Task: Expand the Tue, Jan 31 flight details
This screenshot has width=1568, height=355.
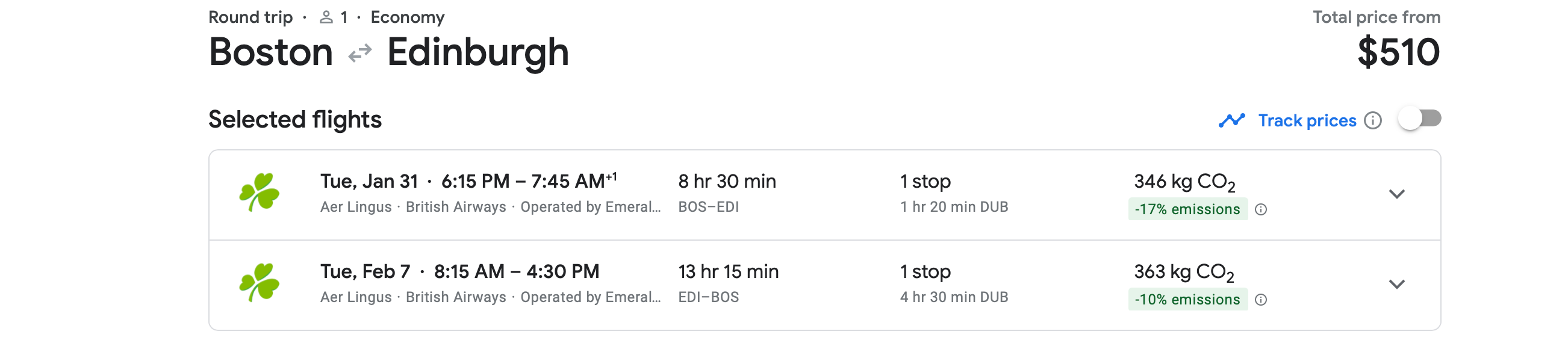Action: (x=1396, y=194)
